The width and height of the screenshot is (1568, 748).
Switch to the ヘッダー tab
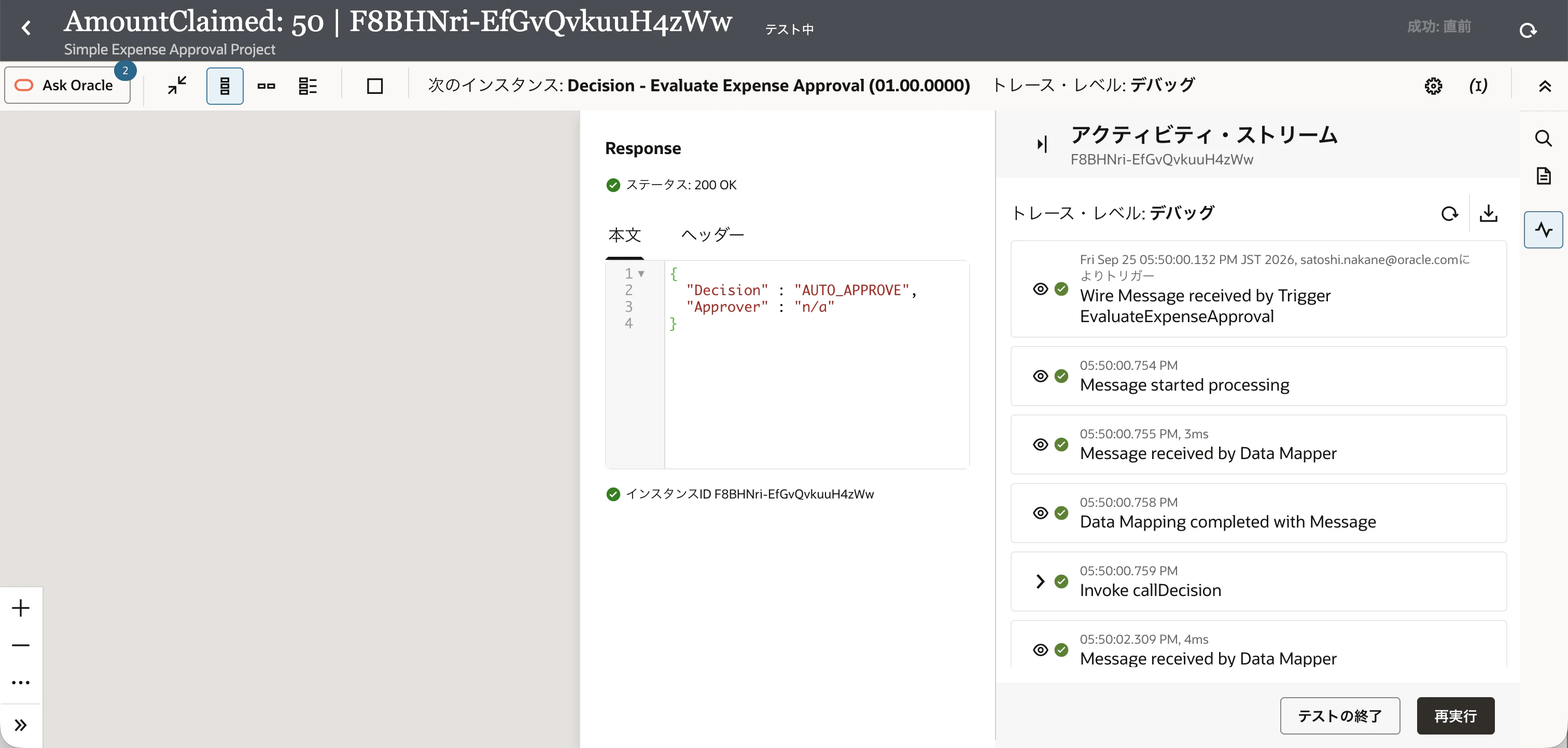click(x=712, y=234)
